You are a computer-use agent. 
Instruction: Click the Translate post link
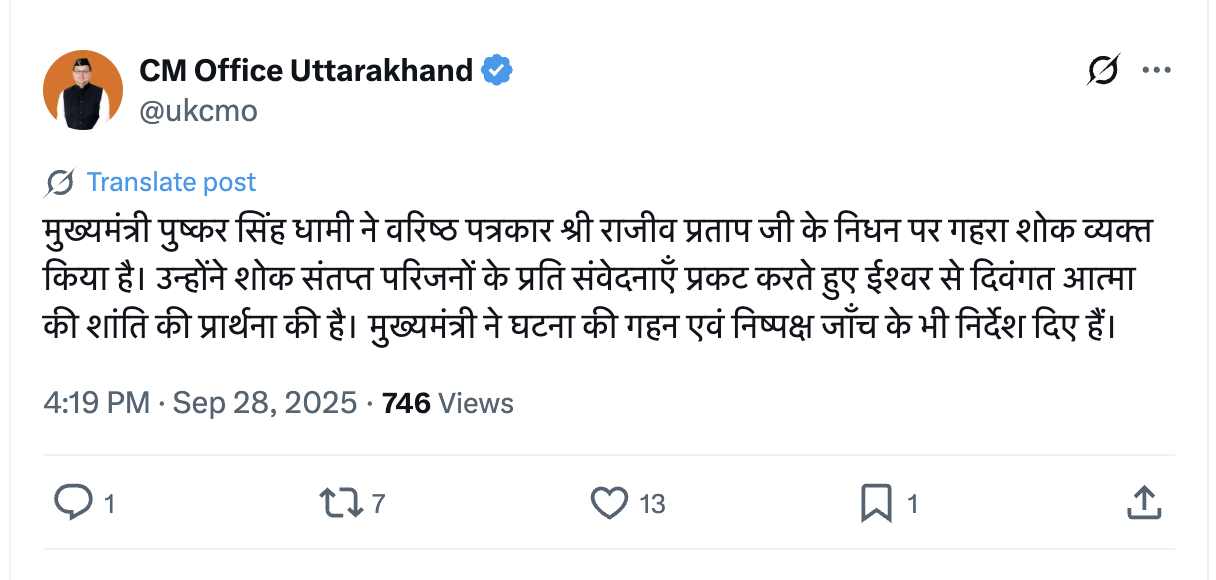point(171,182)
